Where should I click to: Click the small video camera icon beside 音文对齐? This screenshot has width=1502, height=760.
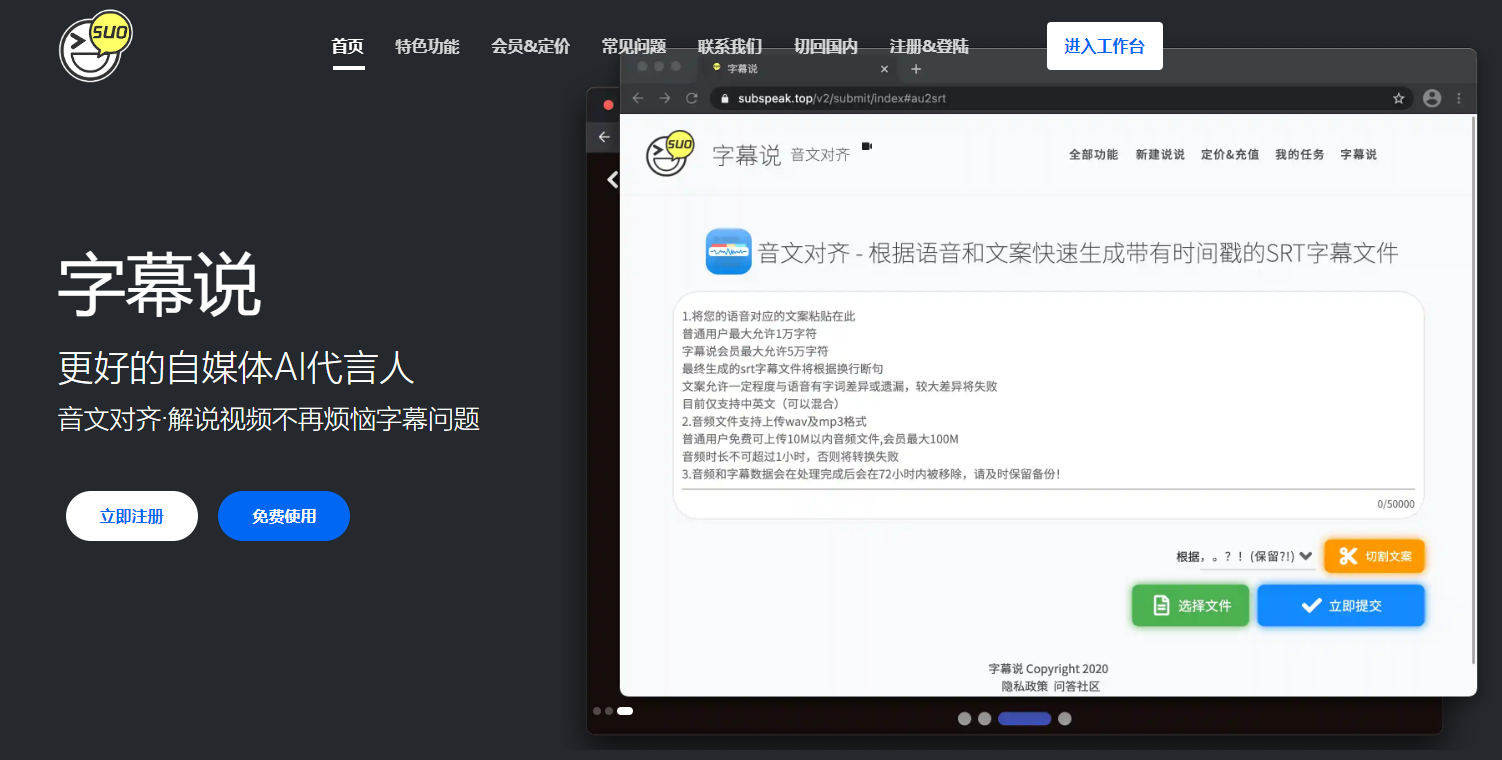[x=867, y=147]
